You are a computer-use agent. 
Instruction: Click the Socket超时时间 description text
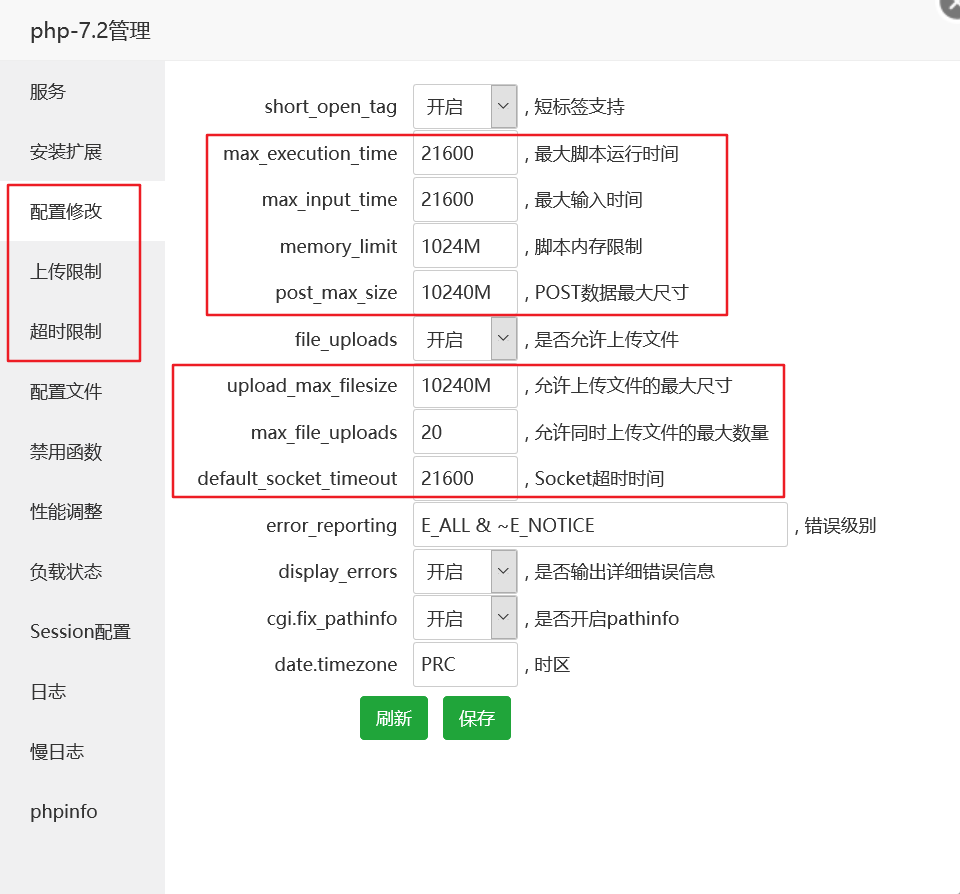(599, 479)
